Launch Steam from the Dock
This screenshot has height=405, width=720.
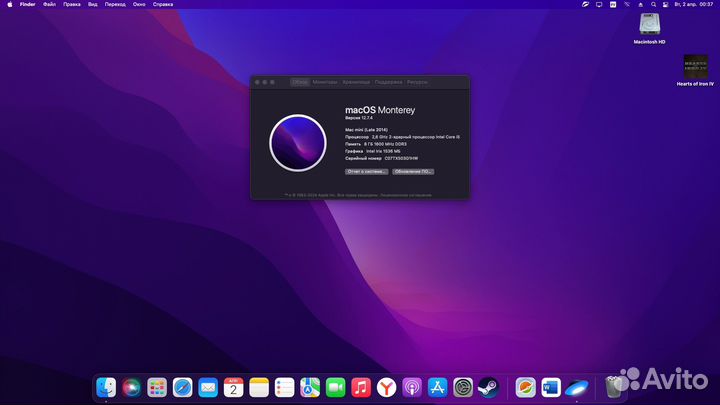488,388
